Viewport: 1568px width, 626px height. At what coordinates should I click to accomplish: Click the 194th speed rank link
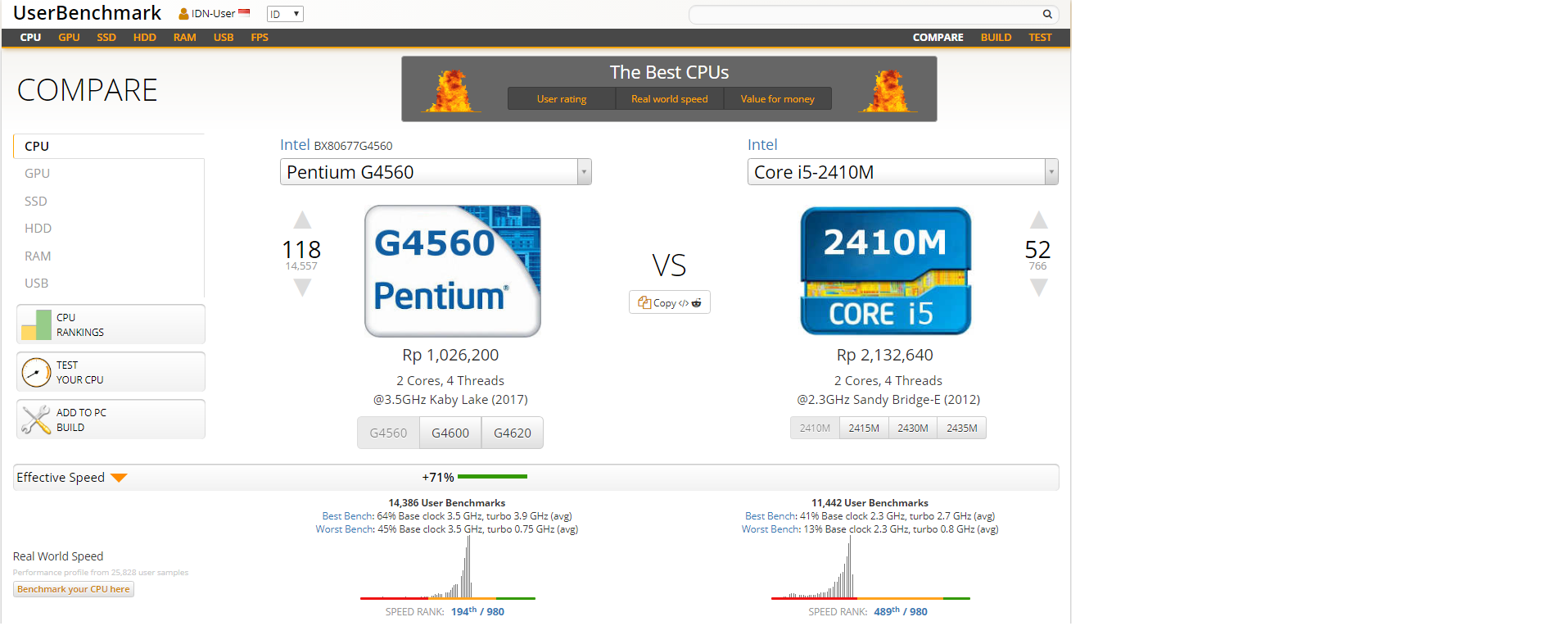point(477,611)
